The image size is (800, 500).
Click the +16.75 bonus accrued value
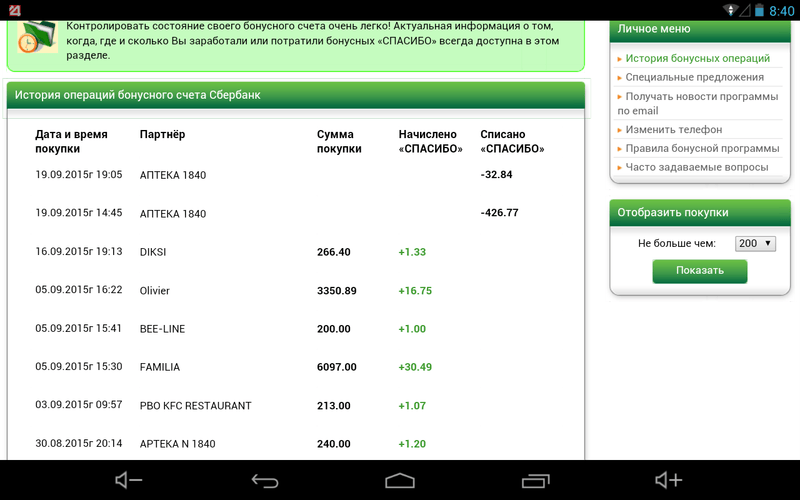click(x=415, y=291)
